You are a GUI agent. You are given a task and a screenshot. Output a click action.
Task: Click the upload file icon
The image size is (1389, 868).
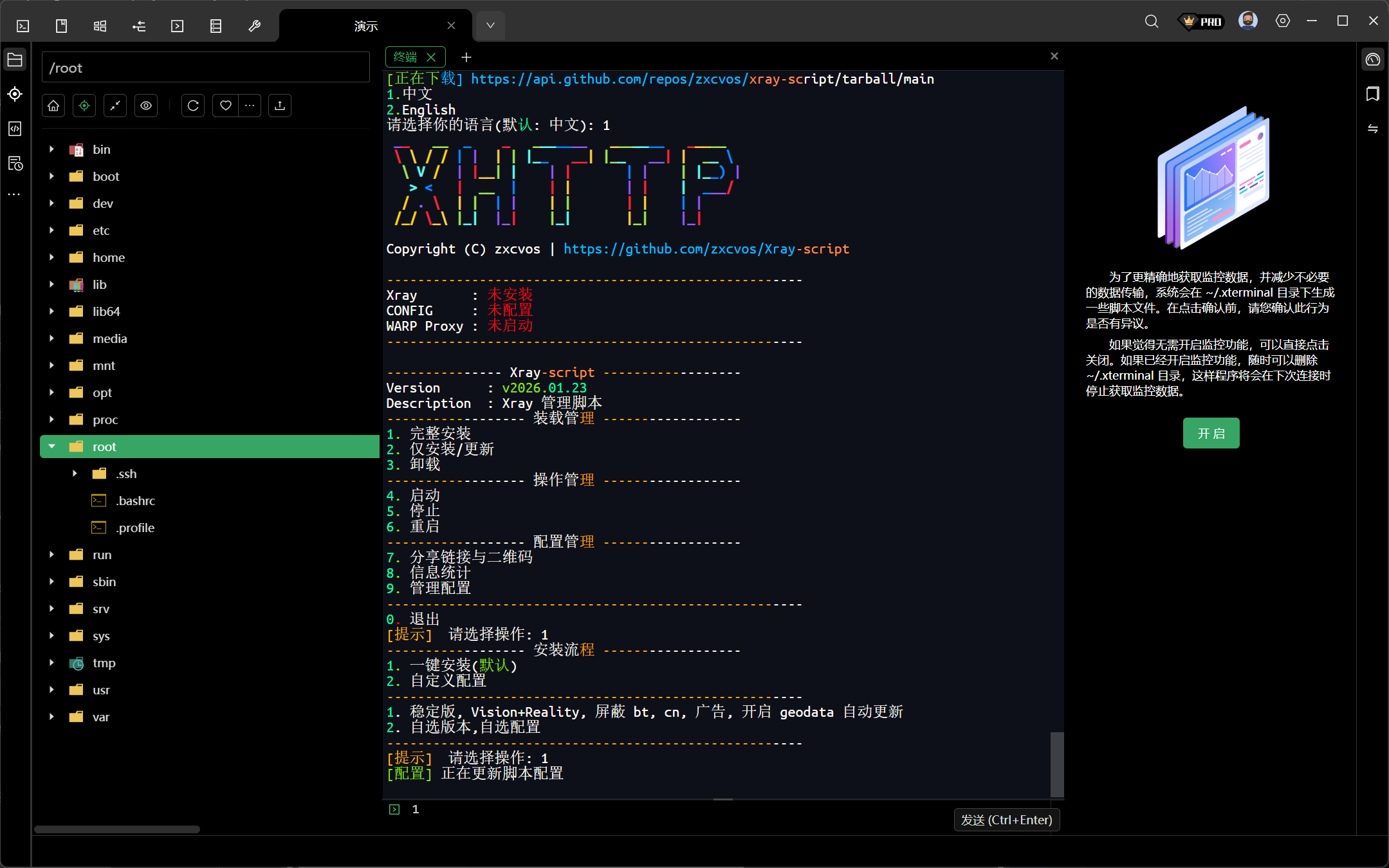280,106
